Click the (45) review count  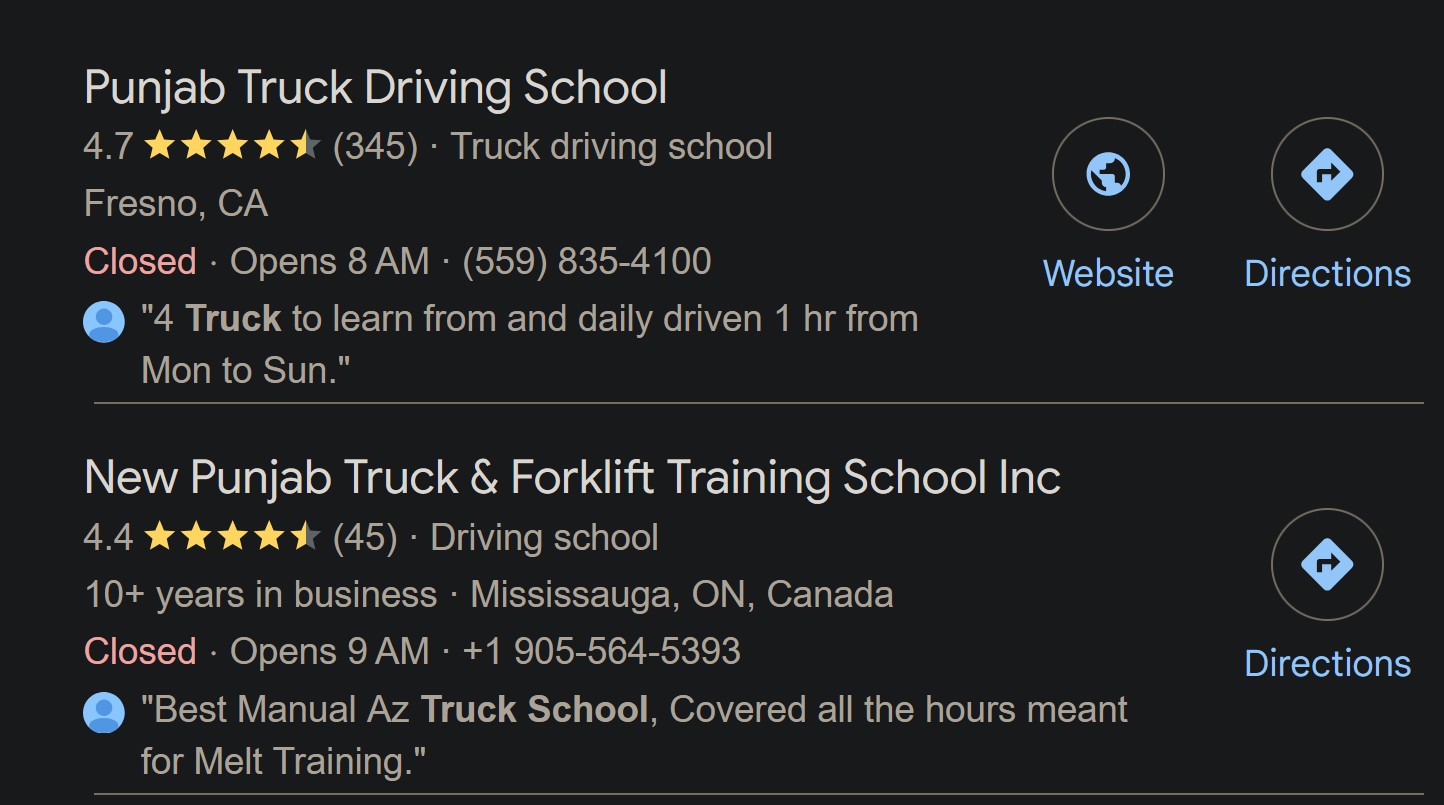365,538
